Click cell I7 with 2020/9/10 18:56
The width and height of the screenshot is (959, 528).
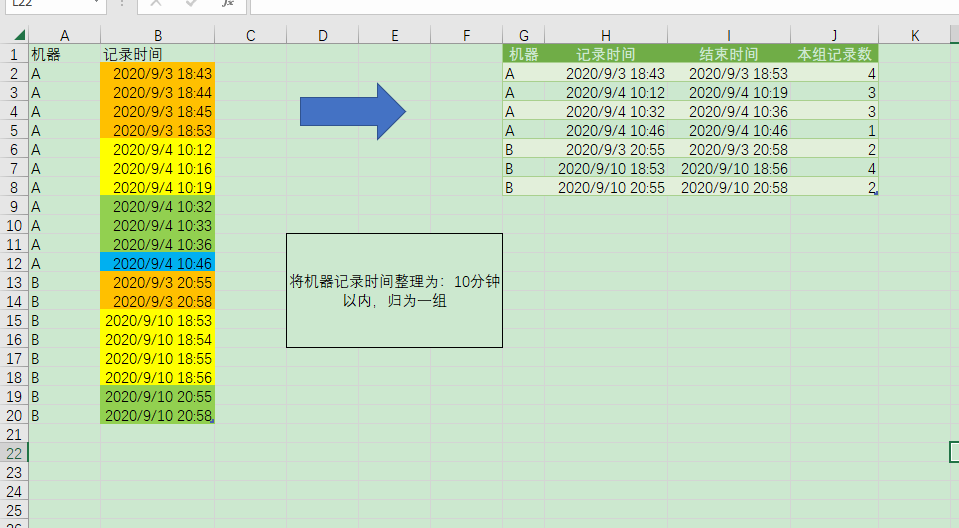729,168
